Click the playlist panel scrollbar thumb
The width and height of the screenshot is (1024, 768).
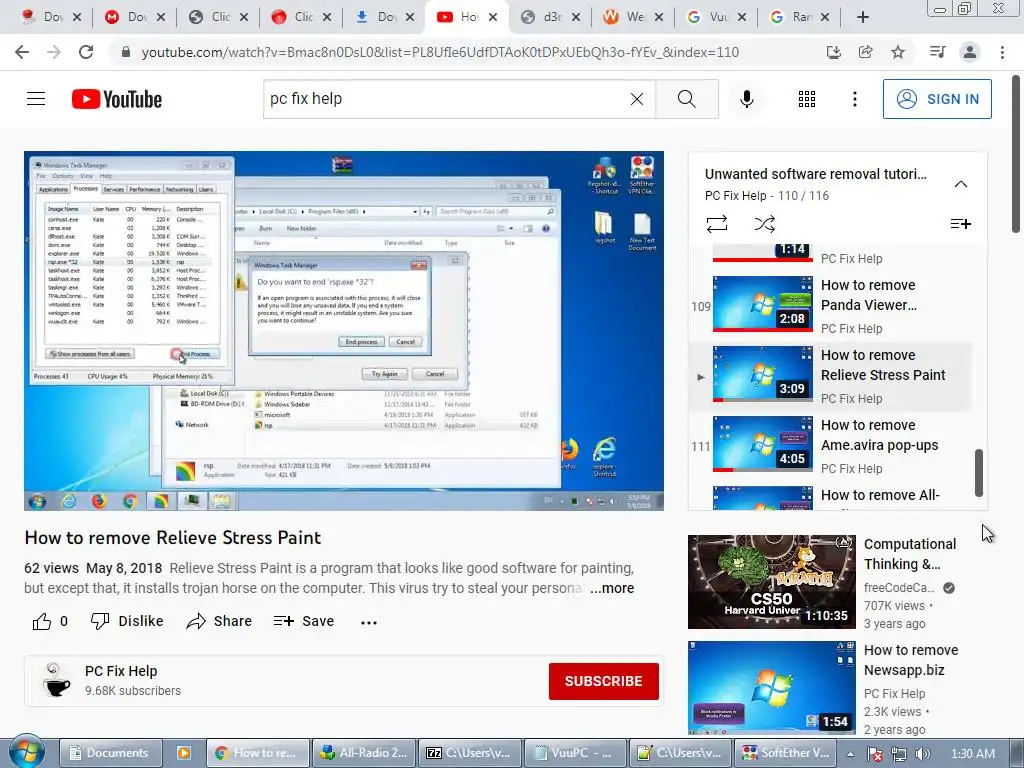pyautogui.click(x=978, y=473)
